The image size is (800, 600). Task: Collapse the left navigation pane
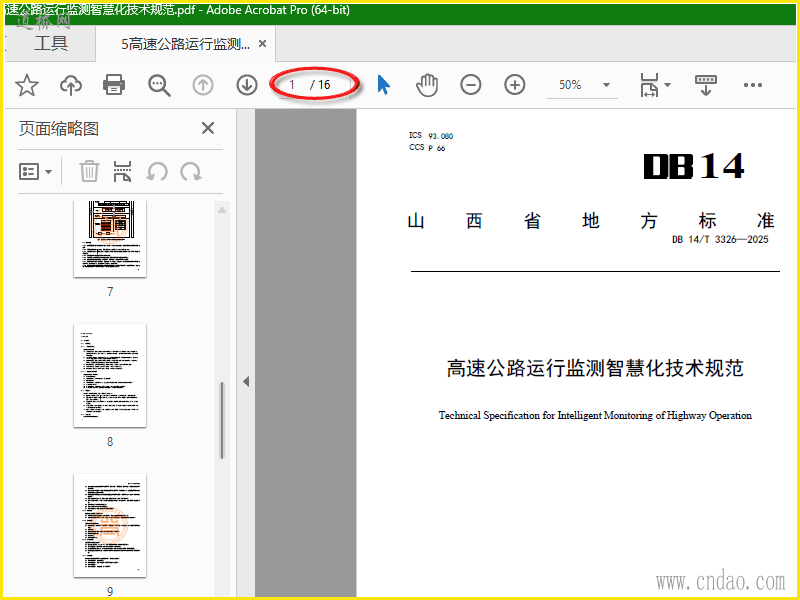pos(246,381)
